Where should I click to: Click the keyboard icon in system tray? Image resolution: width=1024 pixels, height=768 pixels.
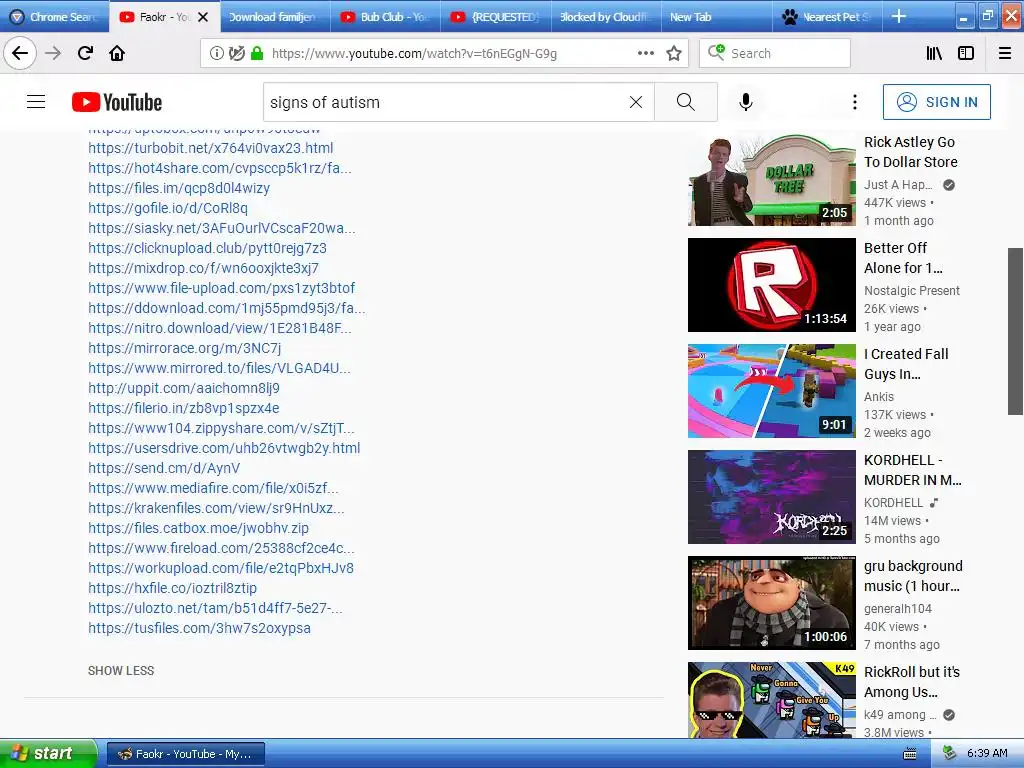(x=910, y=754)
